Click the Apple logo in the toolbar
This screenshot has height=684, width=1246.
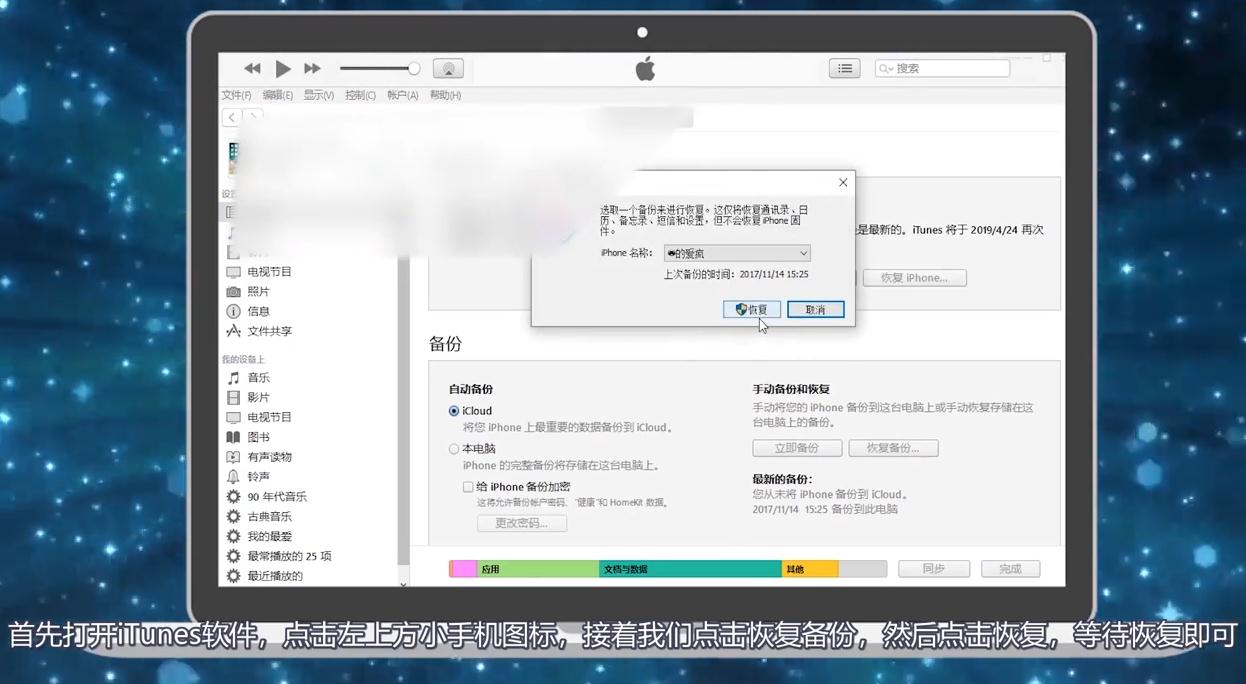tap(645, 68)
